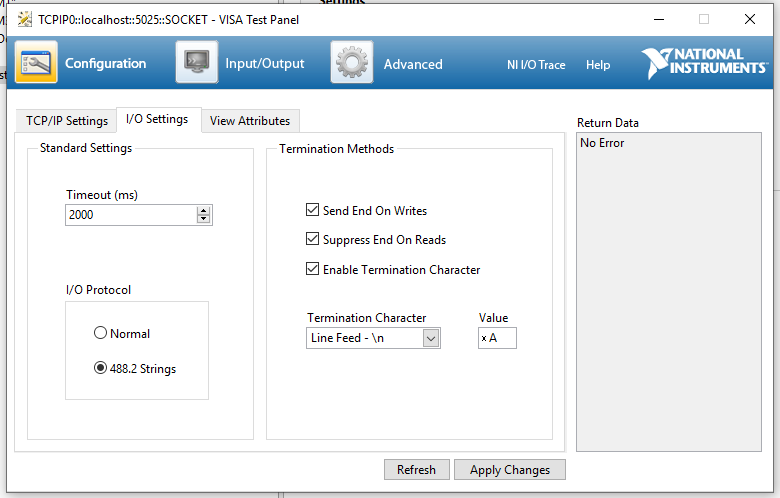Screen dimensions: 780x498
Task: Select the Normal I/O protocol radio button
Action: pyautogui.click(x=100, y=333)
